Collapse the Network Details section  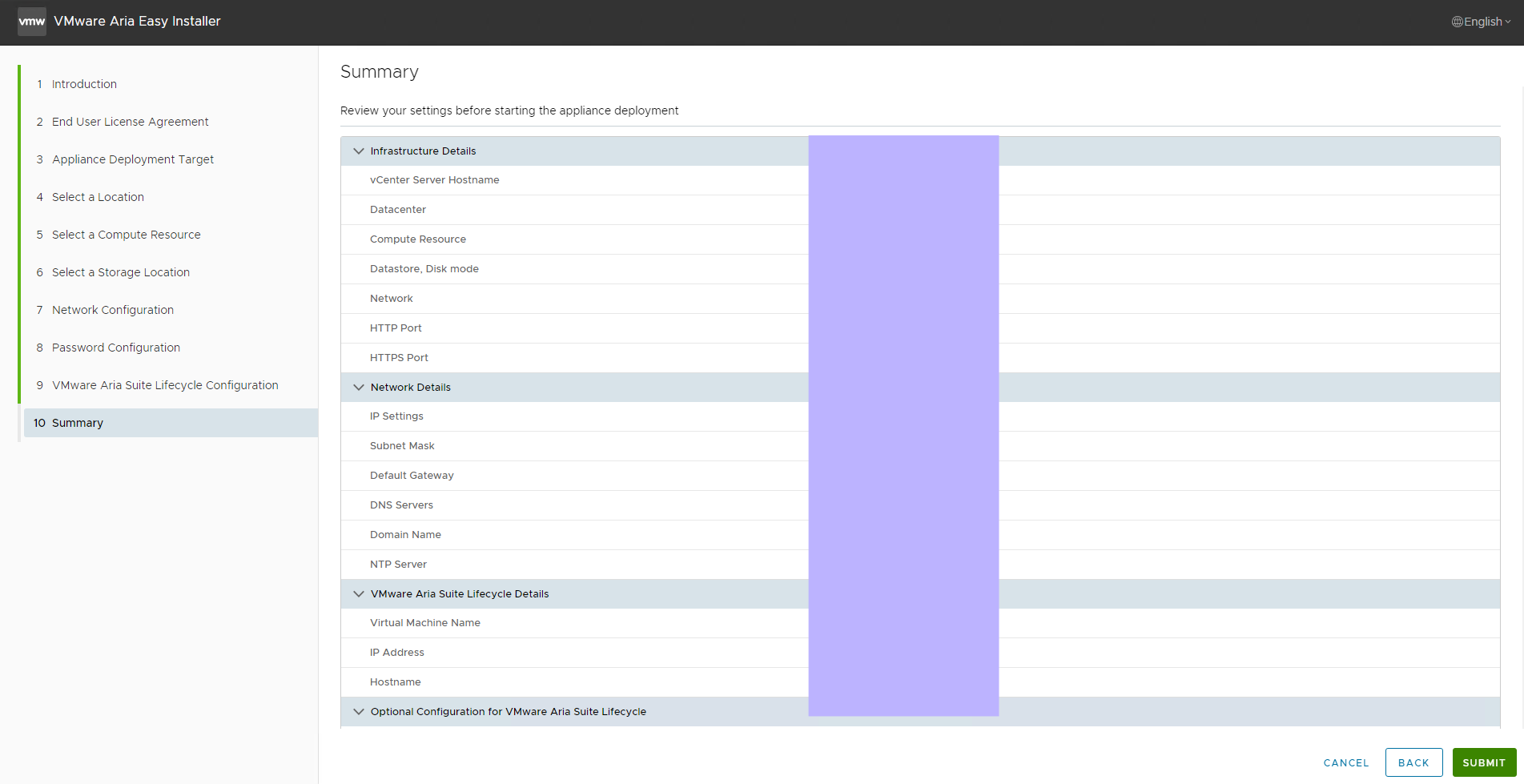click(359, 388)
